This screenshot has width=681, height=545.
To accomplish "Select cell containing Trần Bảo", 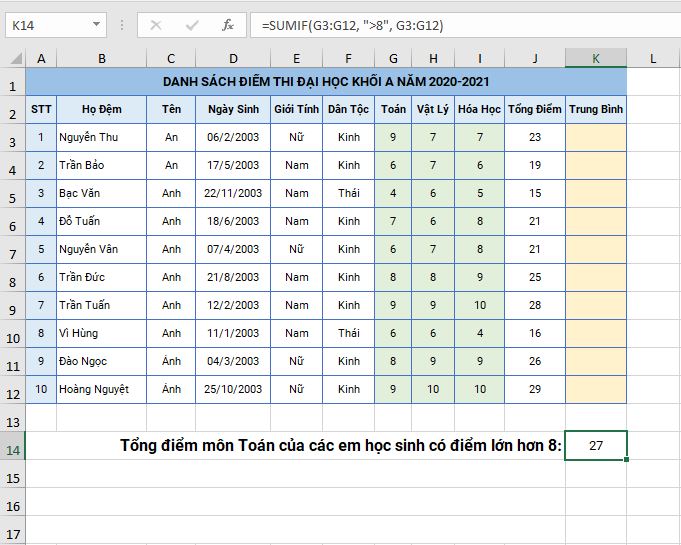I will click(102, 165).
